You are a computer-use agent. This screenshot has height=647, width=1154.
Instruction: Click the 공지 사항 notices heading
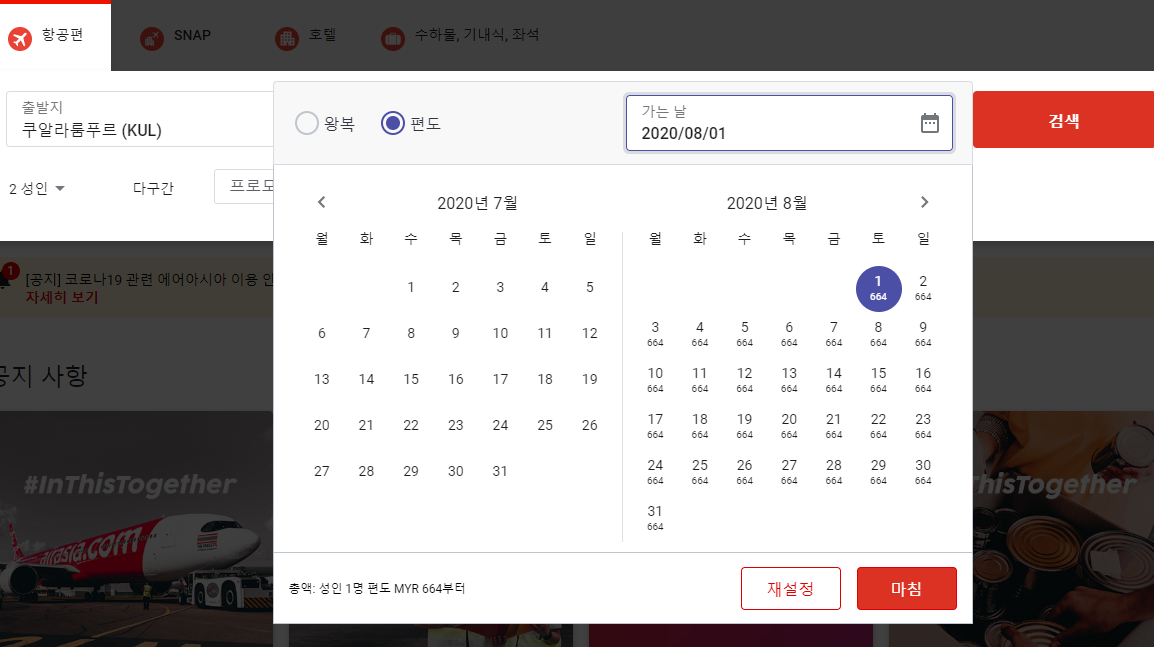point(43,376)
